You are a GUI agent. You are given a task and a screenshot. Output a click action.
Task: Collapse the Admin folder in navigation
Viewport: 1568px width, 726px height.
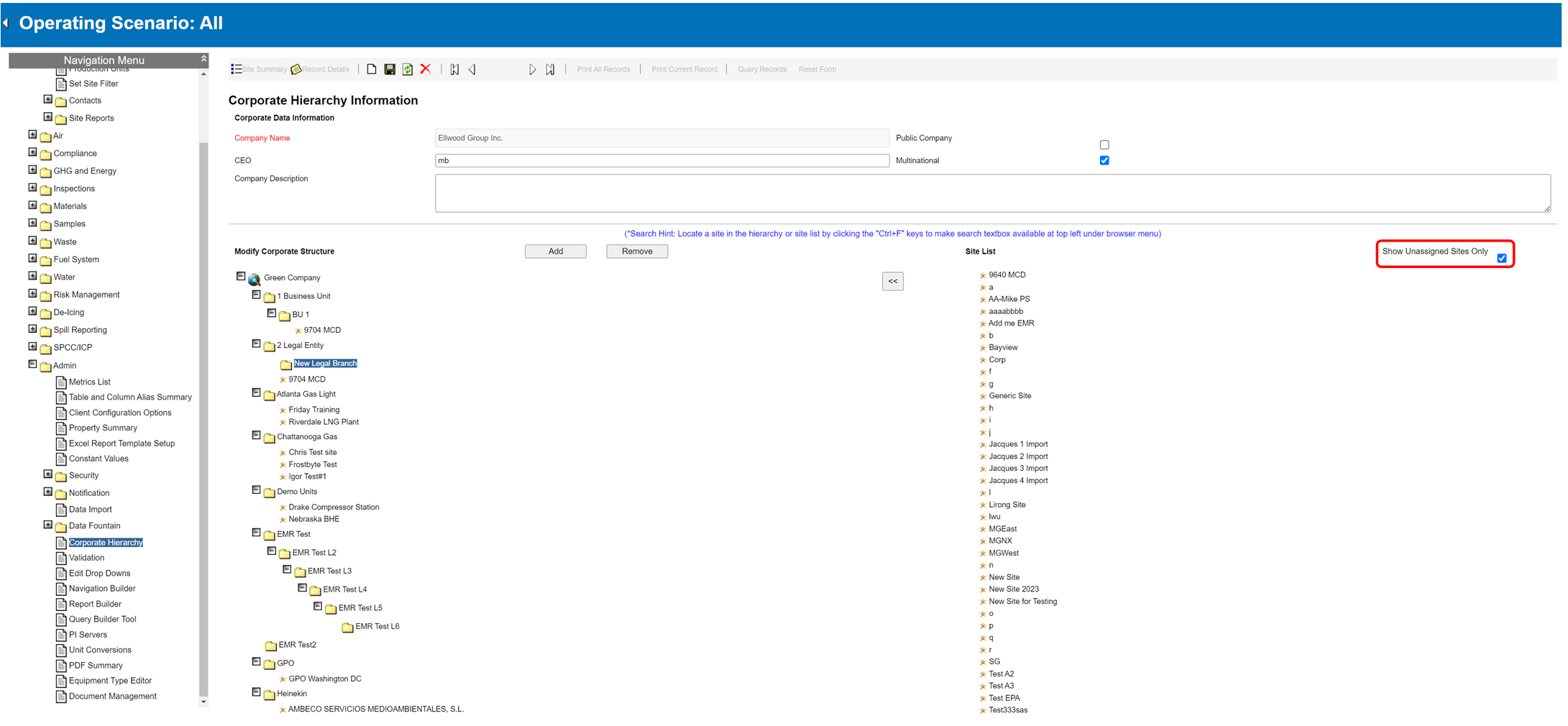[x=32, y=364]
